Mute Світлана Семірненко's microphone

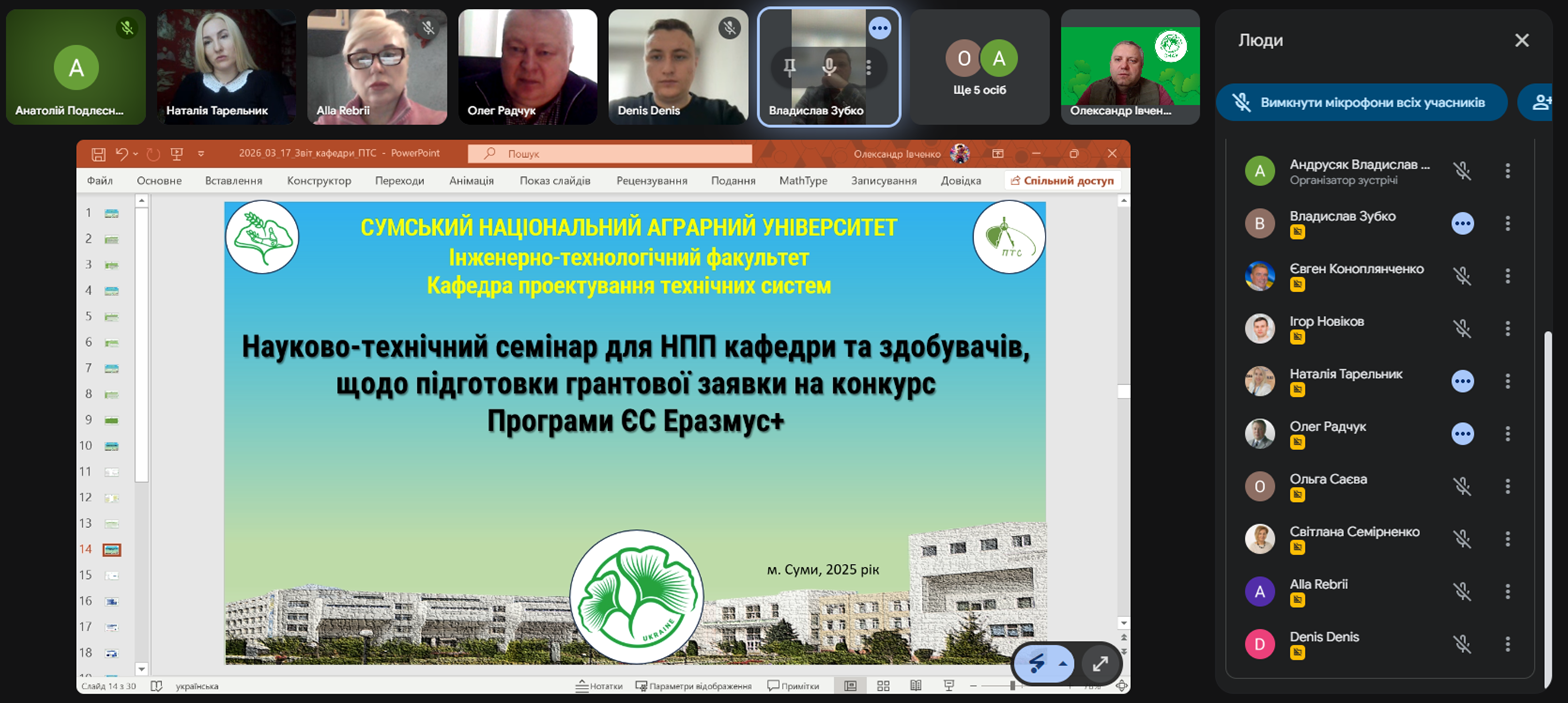coord(1462,539)
